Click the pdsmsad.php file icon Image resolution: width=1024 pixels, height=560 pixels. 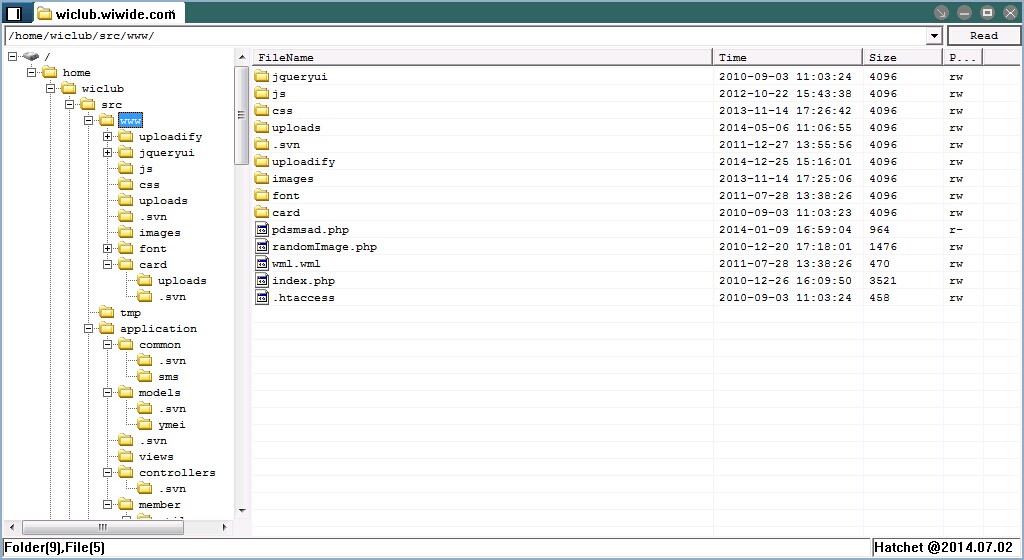coord(262,229)
